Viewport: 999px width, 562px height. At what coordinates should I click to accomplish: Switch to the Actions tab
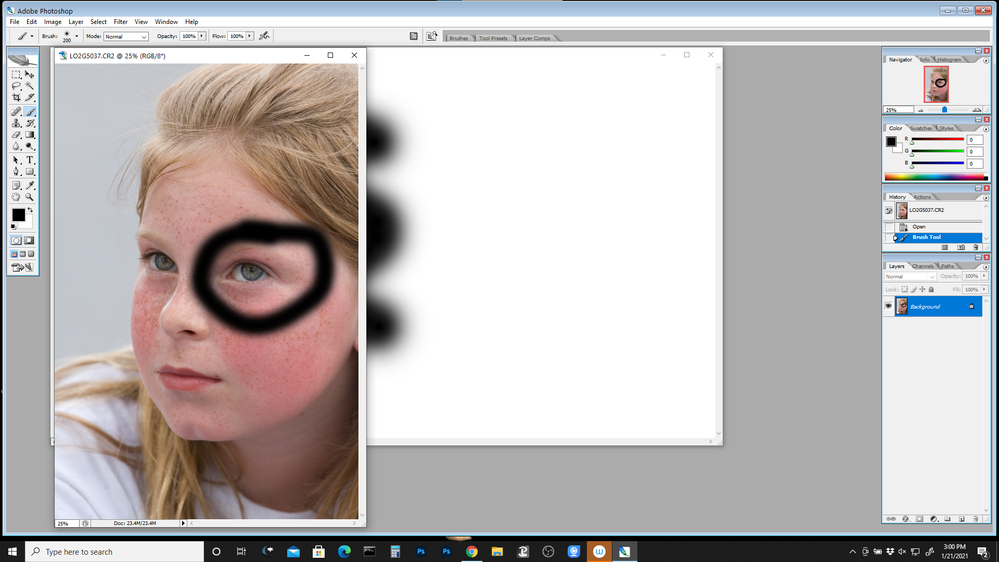(922, 198)
